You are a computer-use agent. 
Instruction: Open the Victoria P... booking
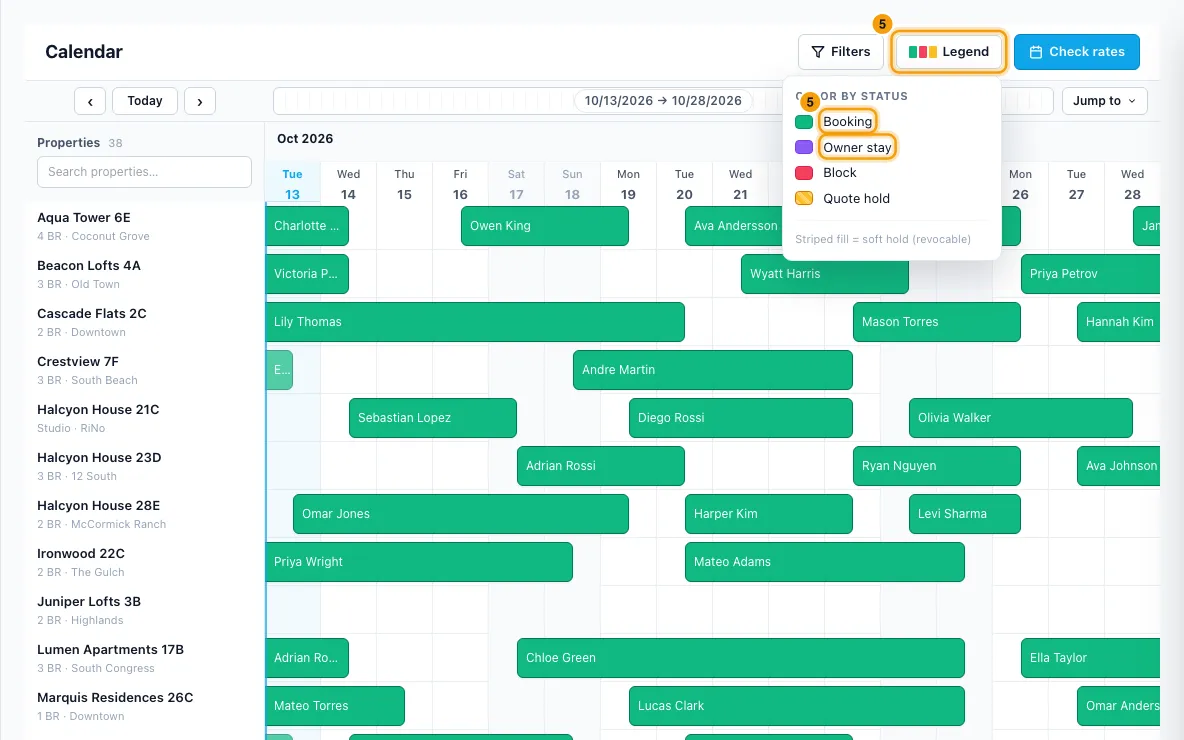click(307, 274)
